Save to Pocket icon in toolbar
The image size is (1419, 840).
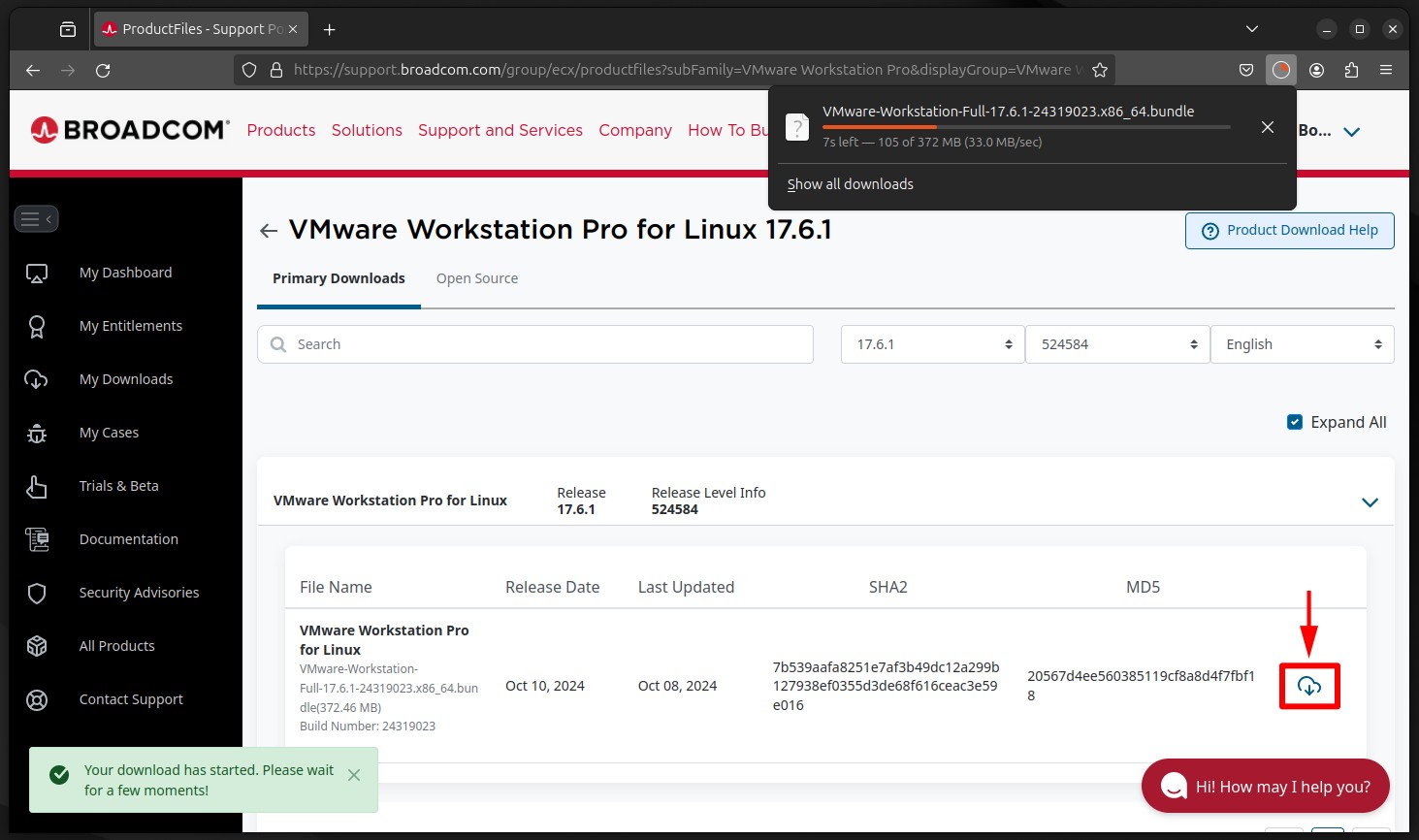click(x=1246, y=70)
